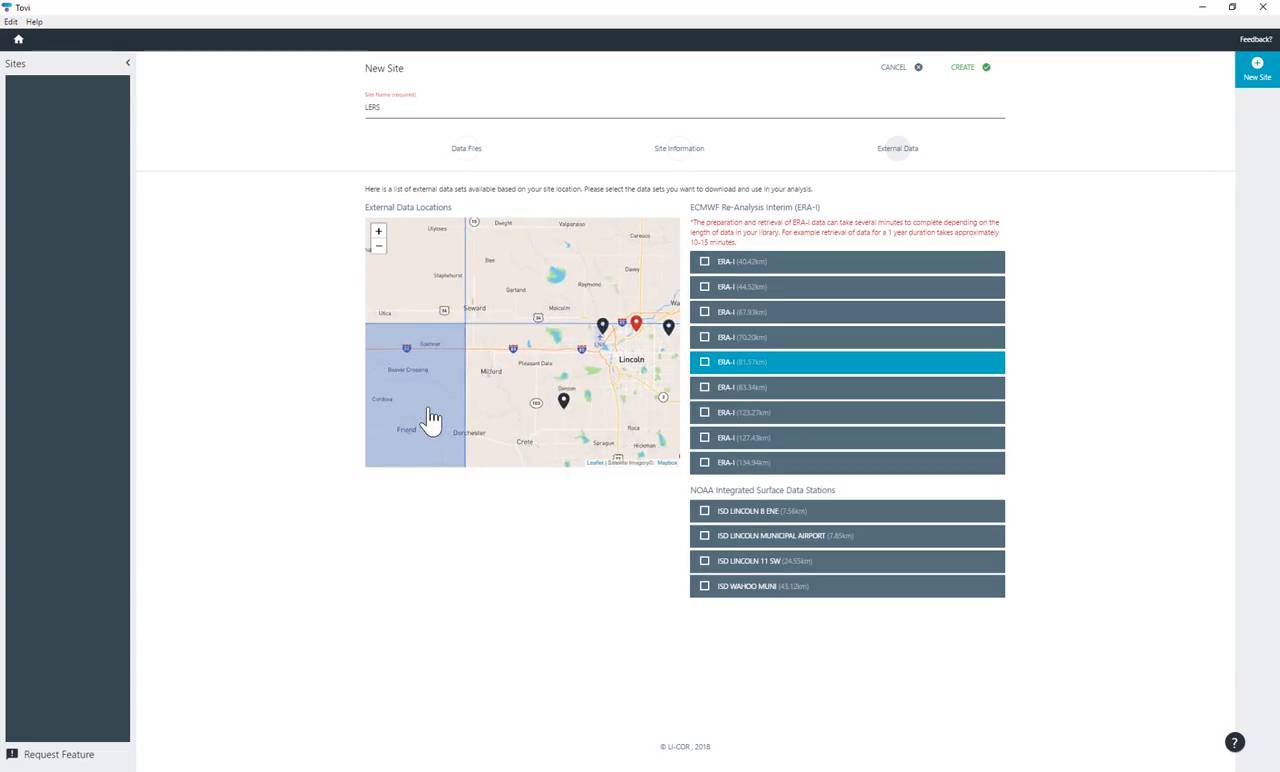The image size is (1280, 772).
Task: Click the Lincoln city label on map
Action: (x=631, y=359)
